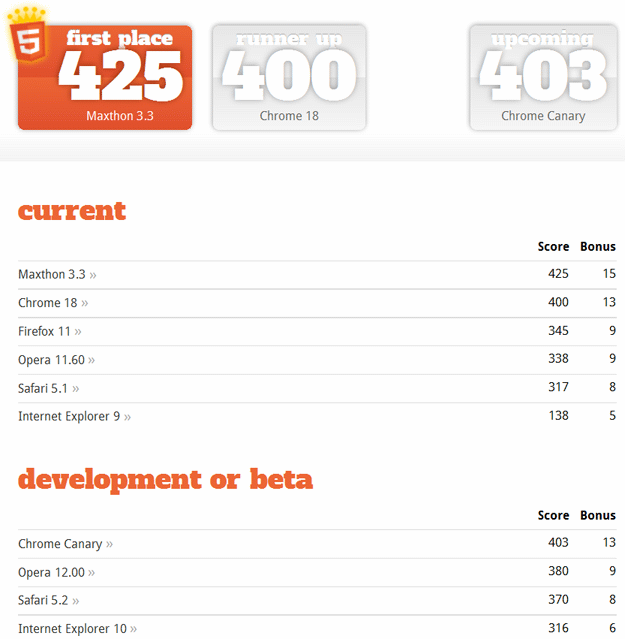Open the Internet Explorer 10 link
Image resolution: width=625 pixels, height=639 pixels.
coord(72,628)
